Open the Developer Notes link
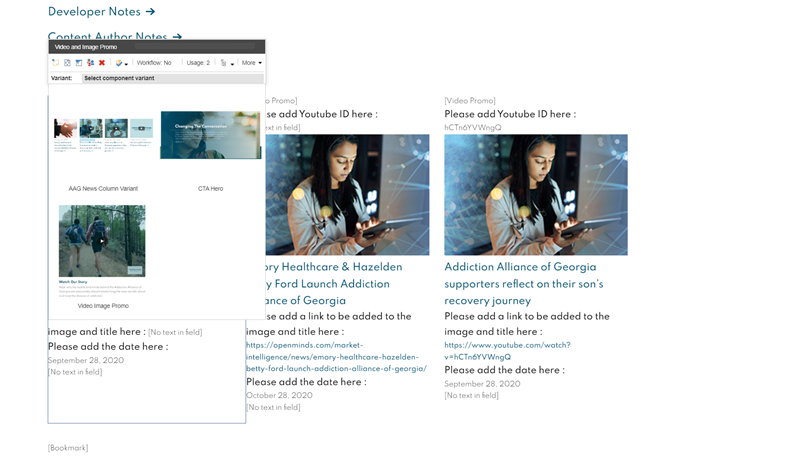This screenshot has width=800, height=464. [x=101, y=12]
